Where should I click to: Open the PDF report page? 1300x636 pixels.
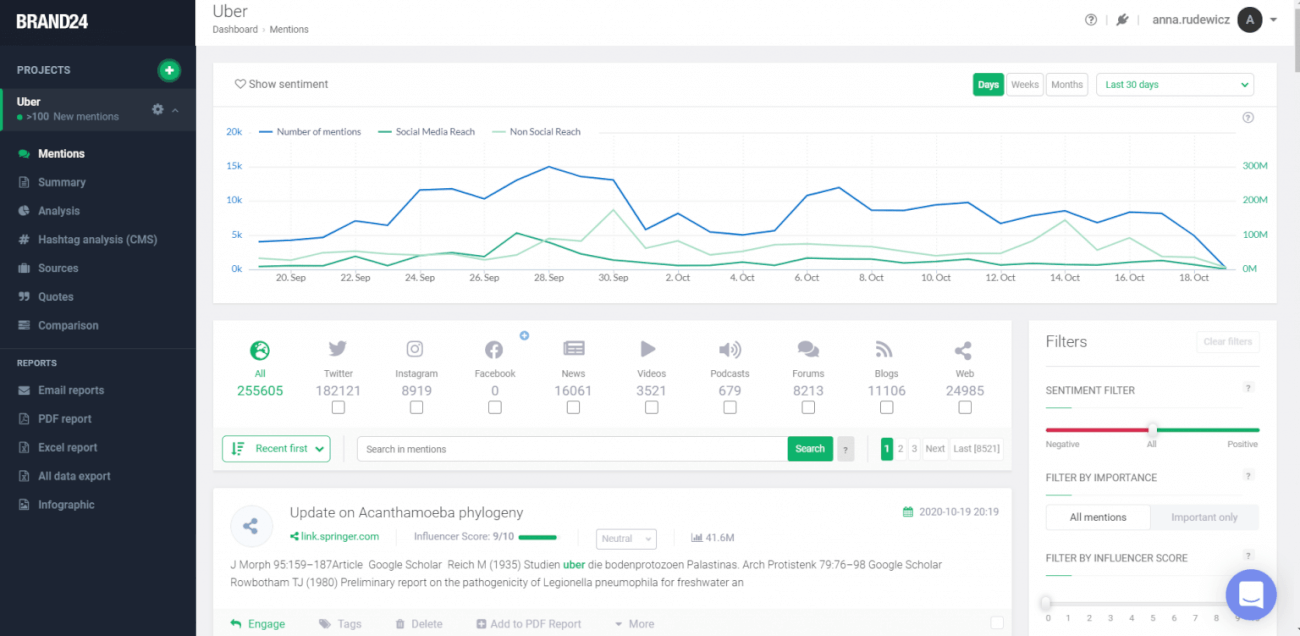click(x=65, y=419)
